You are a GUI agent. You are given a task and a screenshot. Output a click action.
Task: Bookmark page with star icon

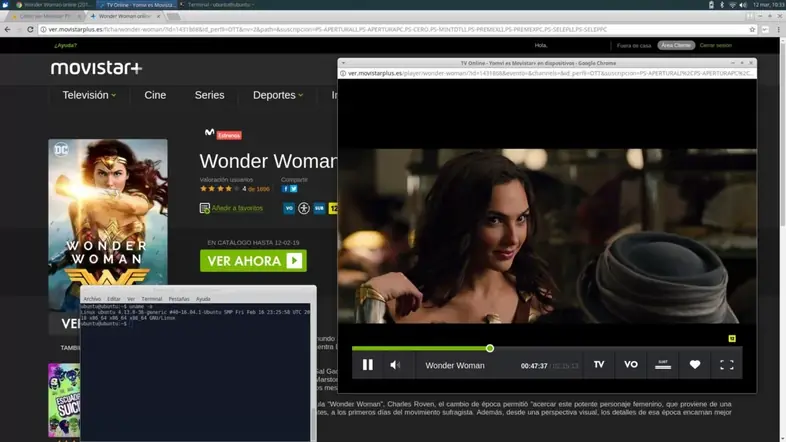point(752,30)
